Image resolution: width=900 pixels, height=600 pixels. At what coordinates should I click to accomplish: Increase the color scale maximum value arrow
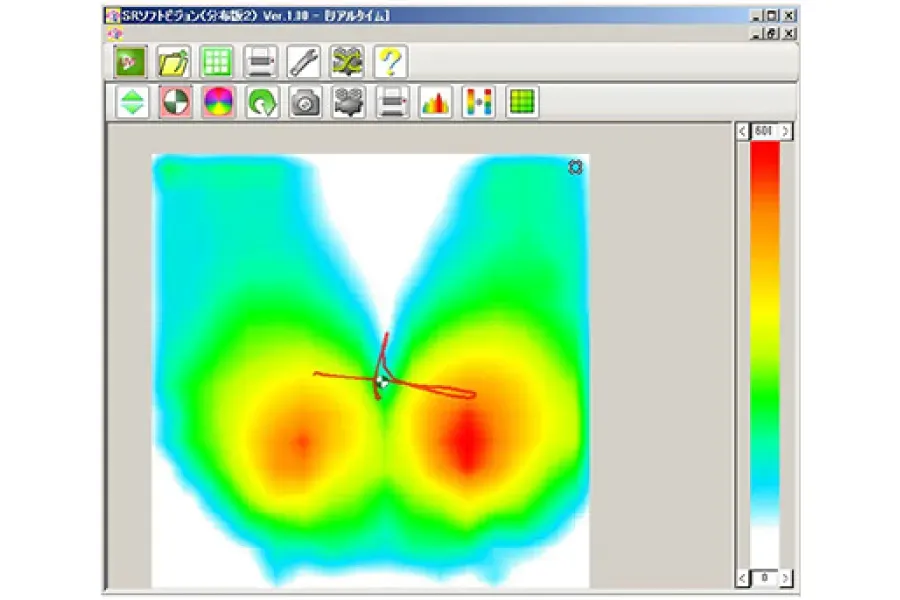[787, 132]
